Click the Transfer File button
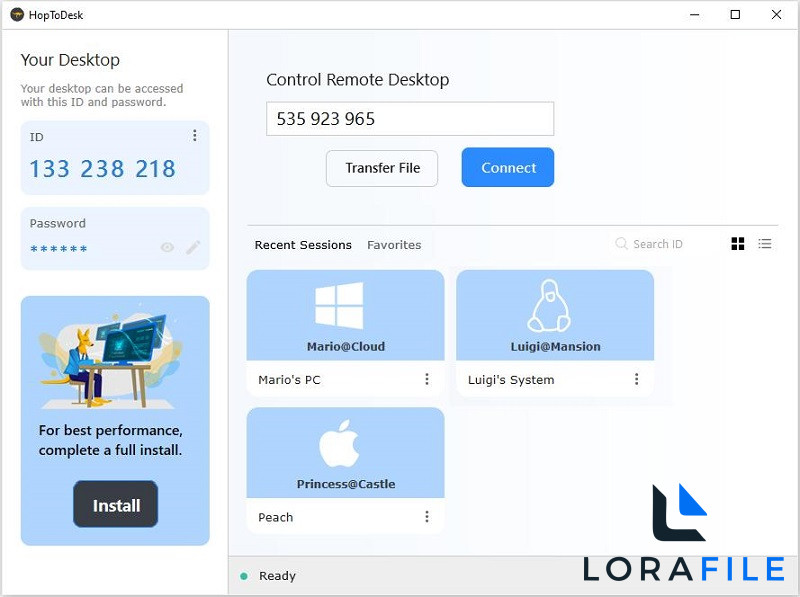800x597 pixels. point(382,168)
